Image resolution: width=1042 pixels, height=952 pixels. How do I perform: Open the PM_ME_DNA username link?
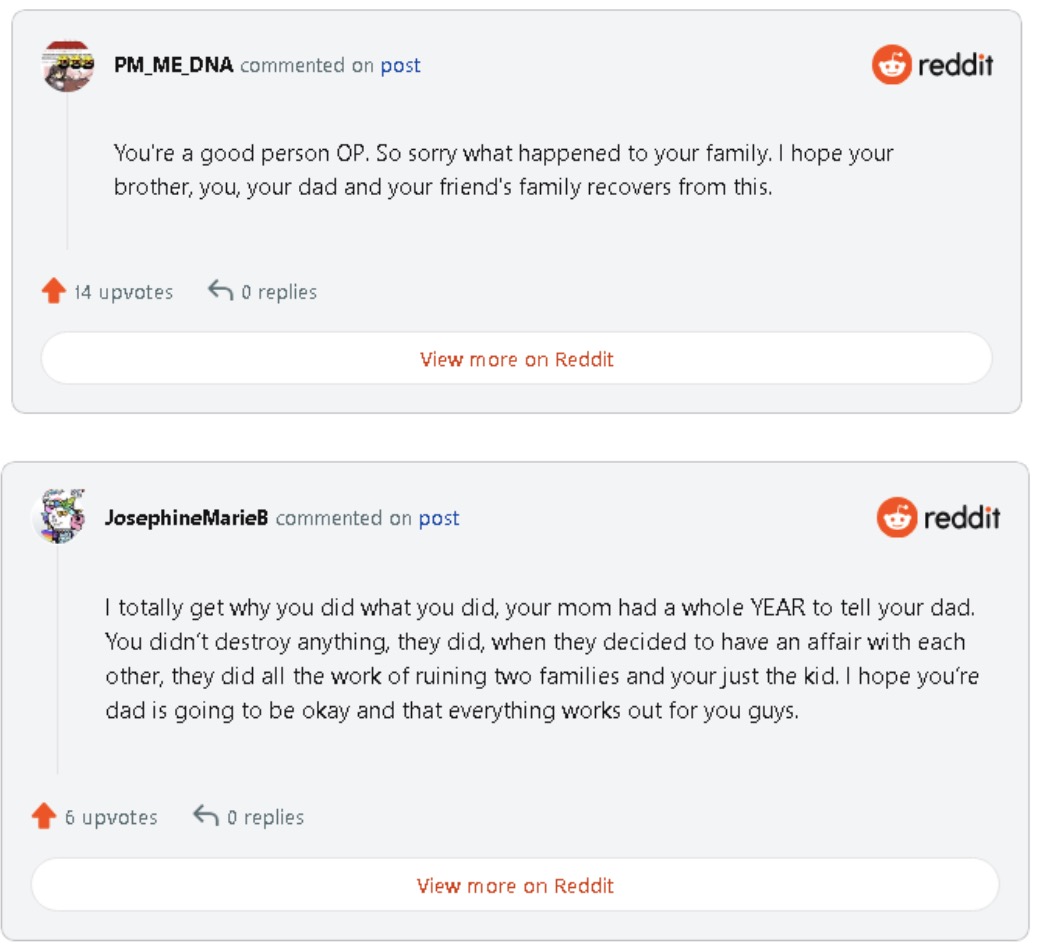point(173,65)
